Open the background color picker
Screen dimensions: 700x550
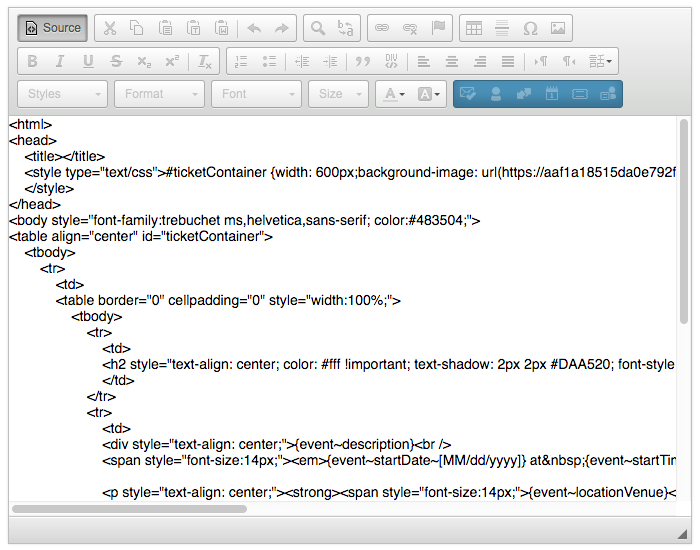point(429,94)
